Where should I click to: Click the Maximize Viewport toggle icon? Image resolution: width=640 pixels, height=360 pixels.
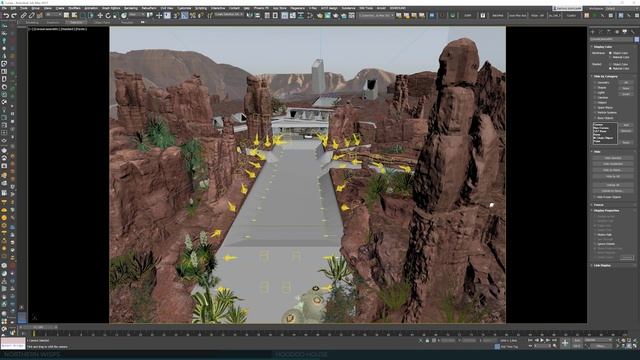(635, 346)
